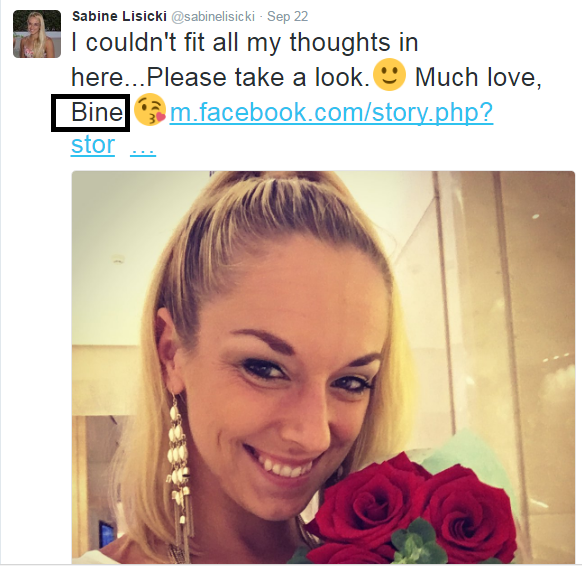Open Sabine Lisicki's profile avatar
The width and height of the screenshot is (582, 566).
click(x=37, y=34)
